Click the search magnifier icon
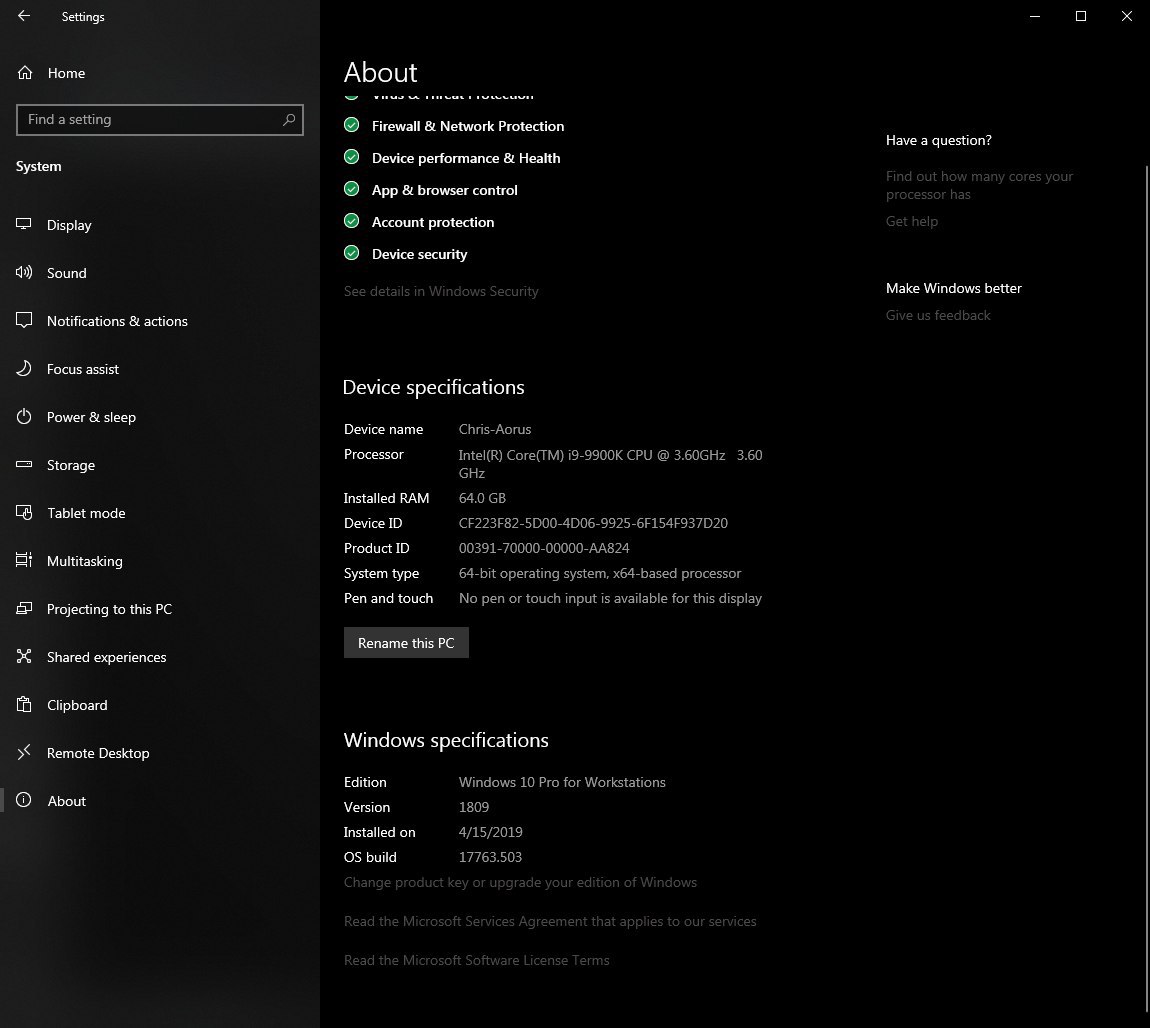Image resolution: width=1150 pixels, height=1028 pixels. [289, 120]
